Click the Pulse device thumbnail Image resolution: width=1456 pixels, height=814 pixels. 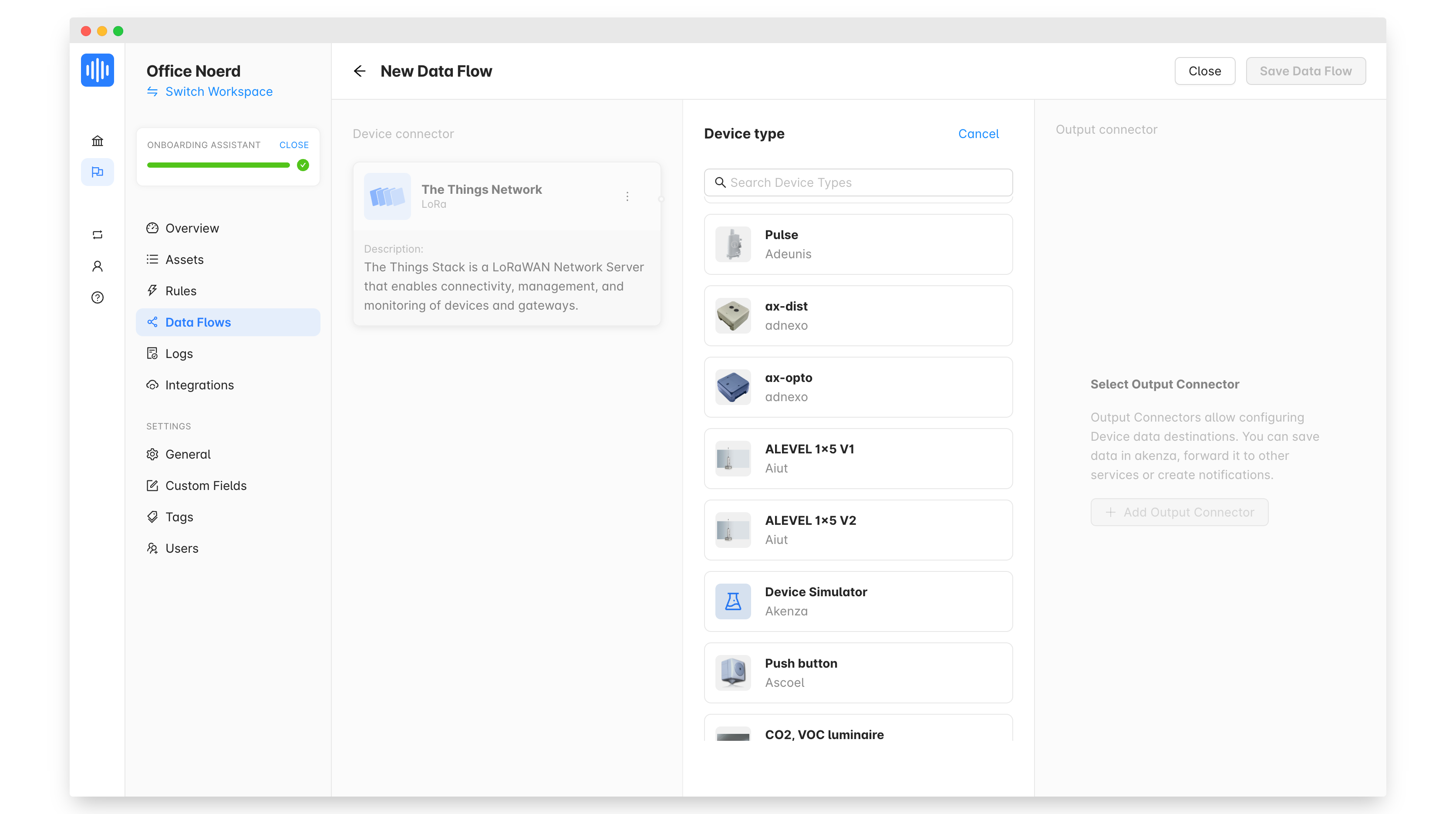pos(733,244)
